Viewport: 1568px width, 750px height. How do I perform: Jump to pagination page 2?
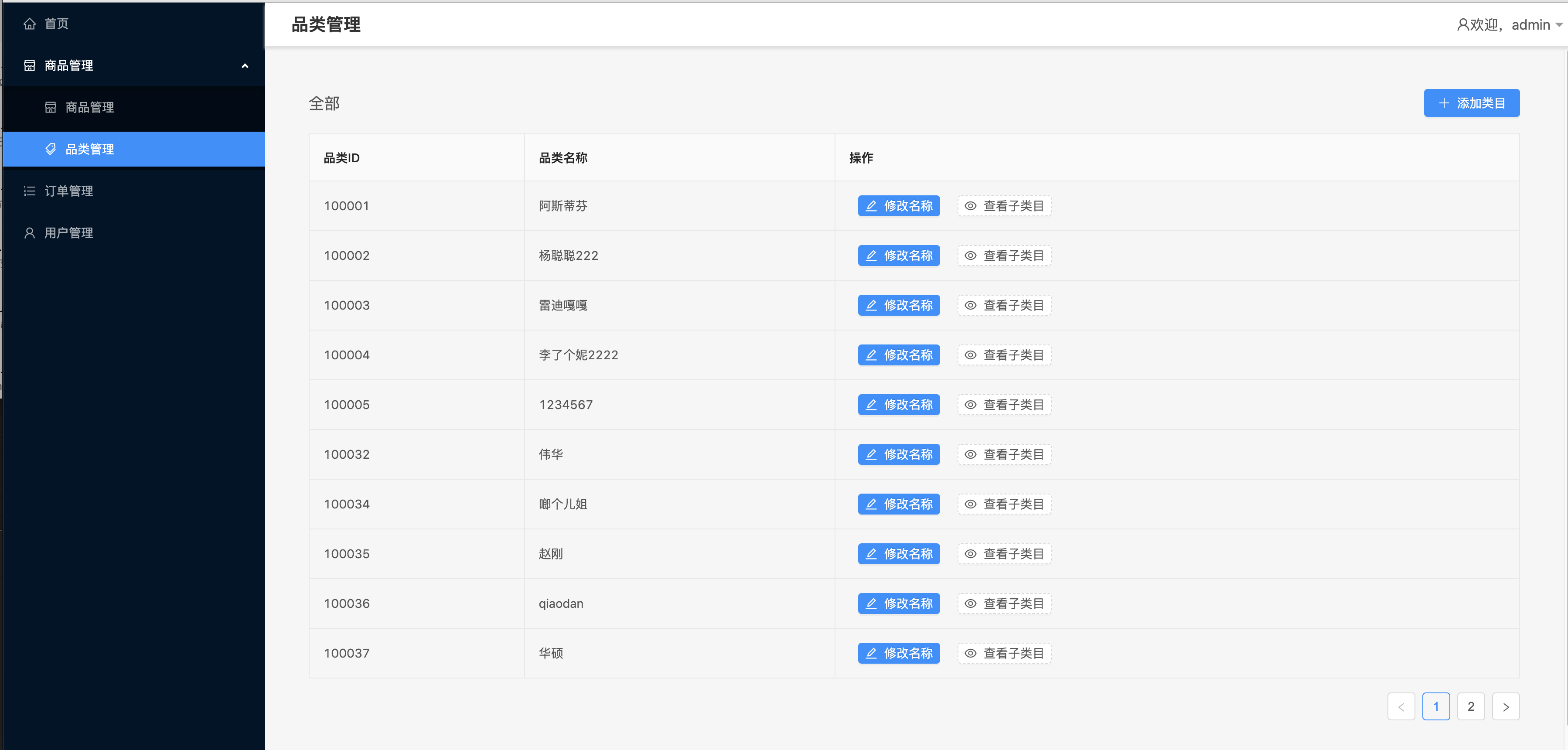(x=1471, y=707)
